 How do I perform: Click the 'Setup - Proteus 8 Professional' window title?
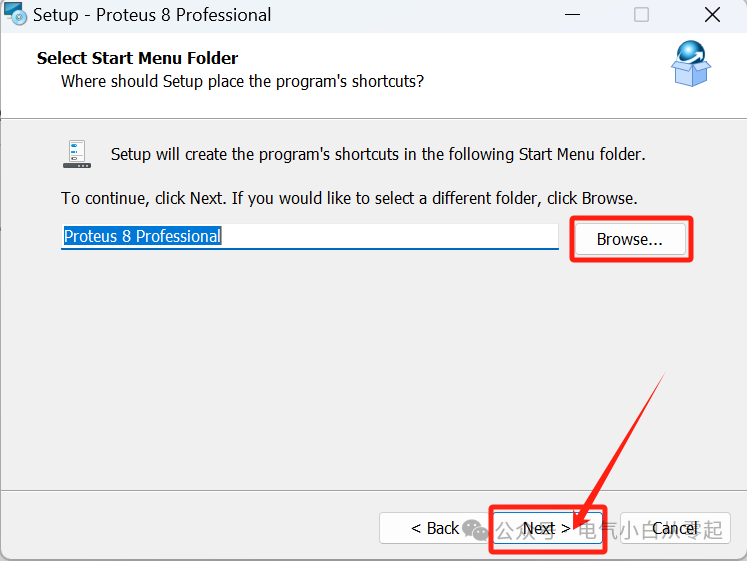(x=152, y=15)
